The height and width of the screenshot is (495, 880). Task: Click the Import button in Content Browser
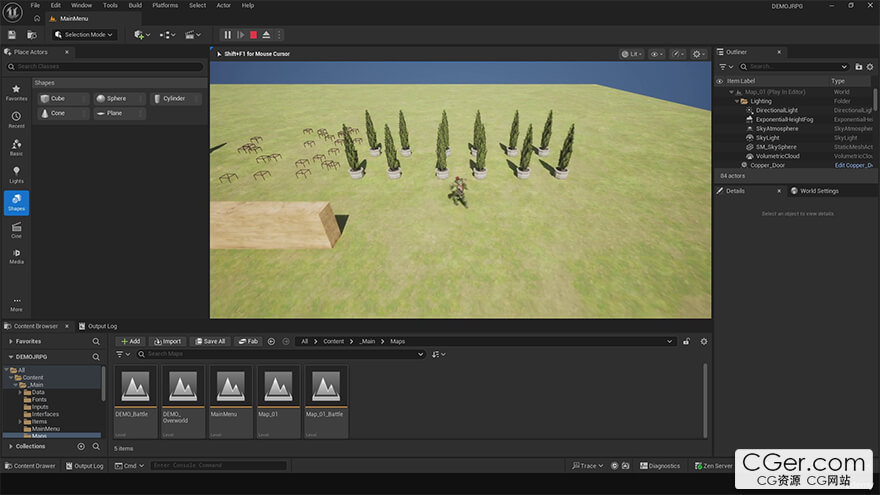pyautogui.click(x=166, y=341)
